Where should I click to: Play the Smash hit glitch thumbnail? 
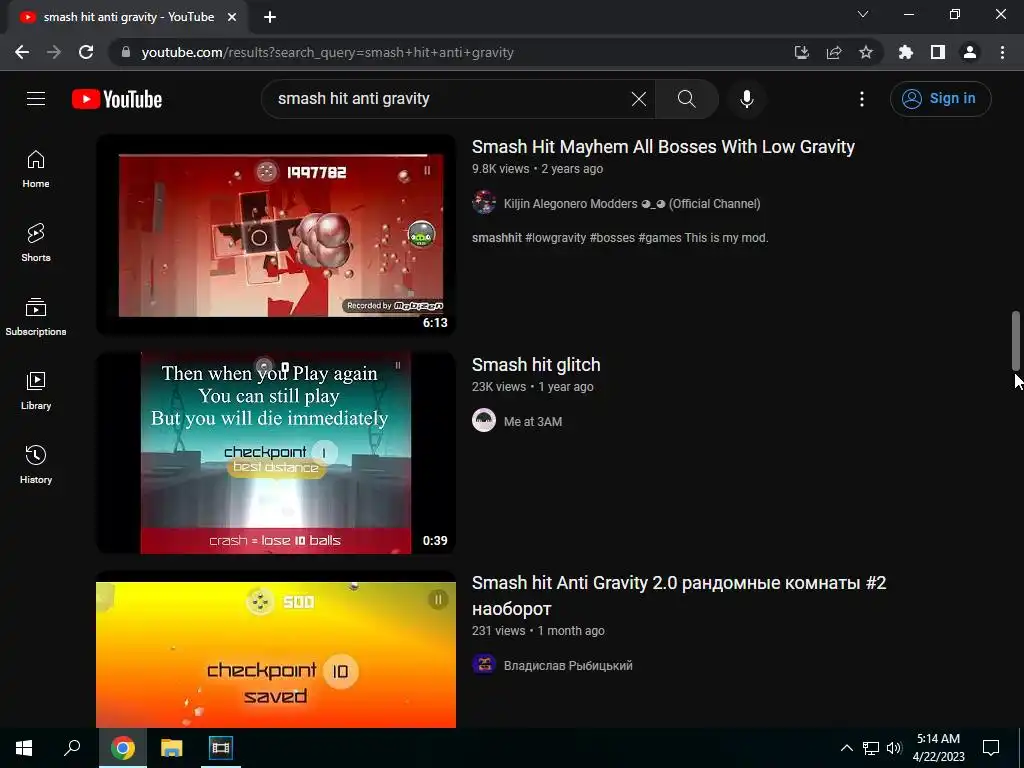276,453
